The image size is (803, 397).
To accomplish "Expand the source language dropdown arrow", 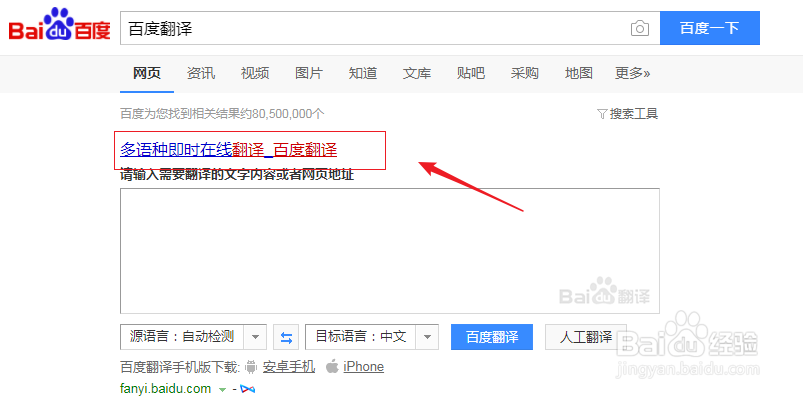I will [x=255, y=337].
